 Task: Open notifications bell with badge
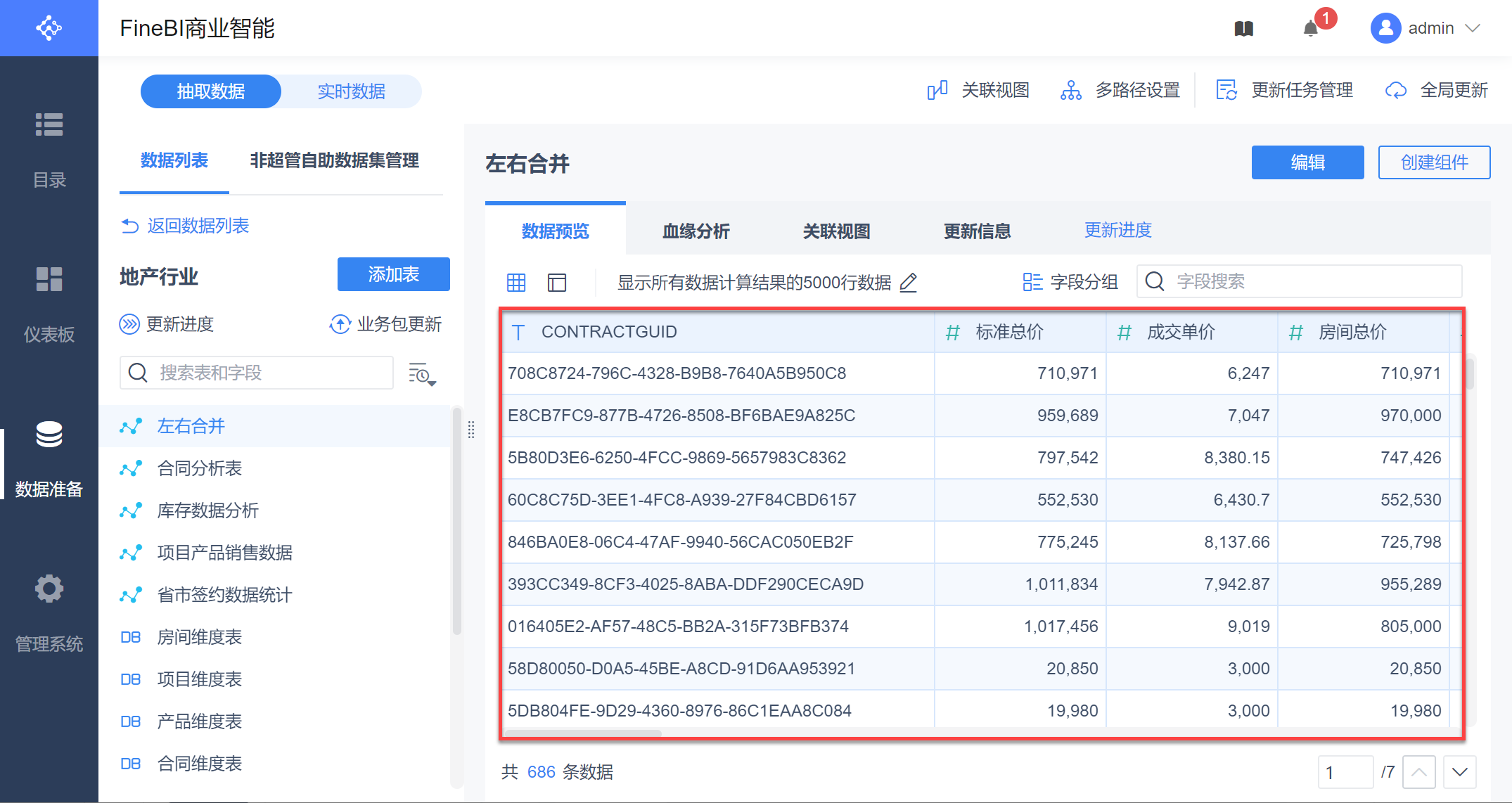click(1311, 29)
